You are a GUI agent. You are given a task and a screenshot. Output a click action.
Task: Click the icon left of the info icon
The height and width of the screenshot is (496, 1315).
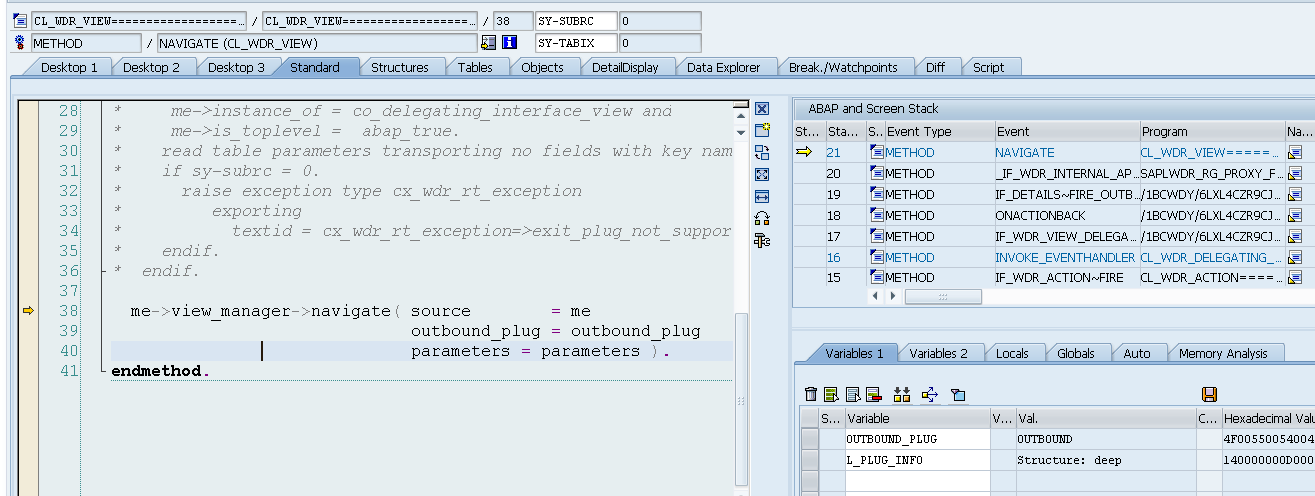click(x=489, y=43)
